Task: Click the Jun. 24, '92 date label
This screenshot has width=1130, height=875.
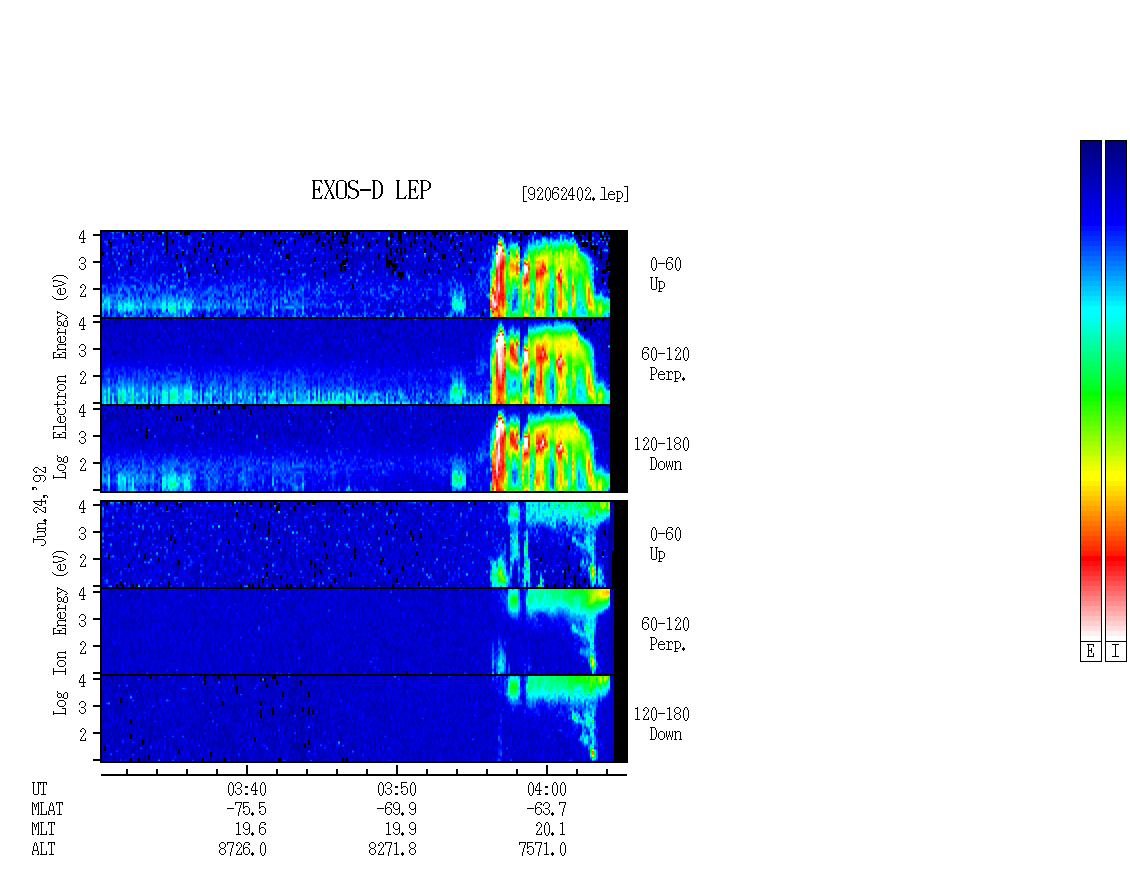Action: point(40,505)
